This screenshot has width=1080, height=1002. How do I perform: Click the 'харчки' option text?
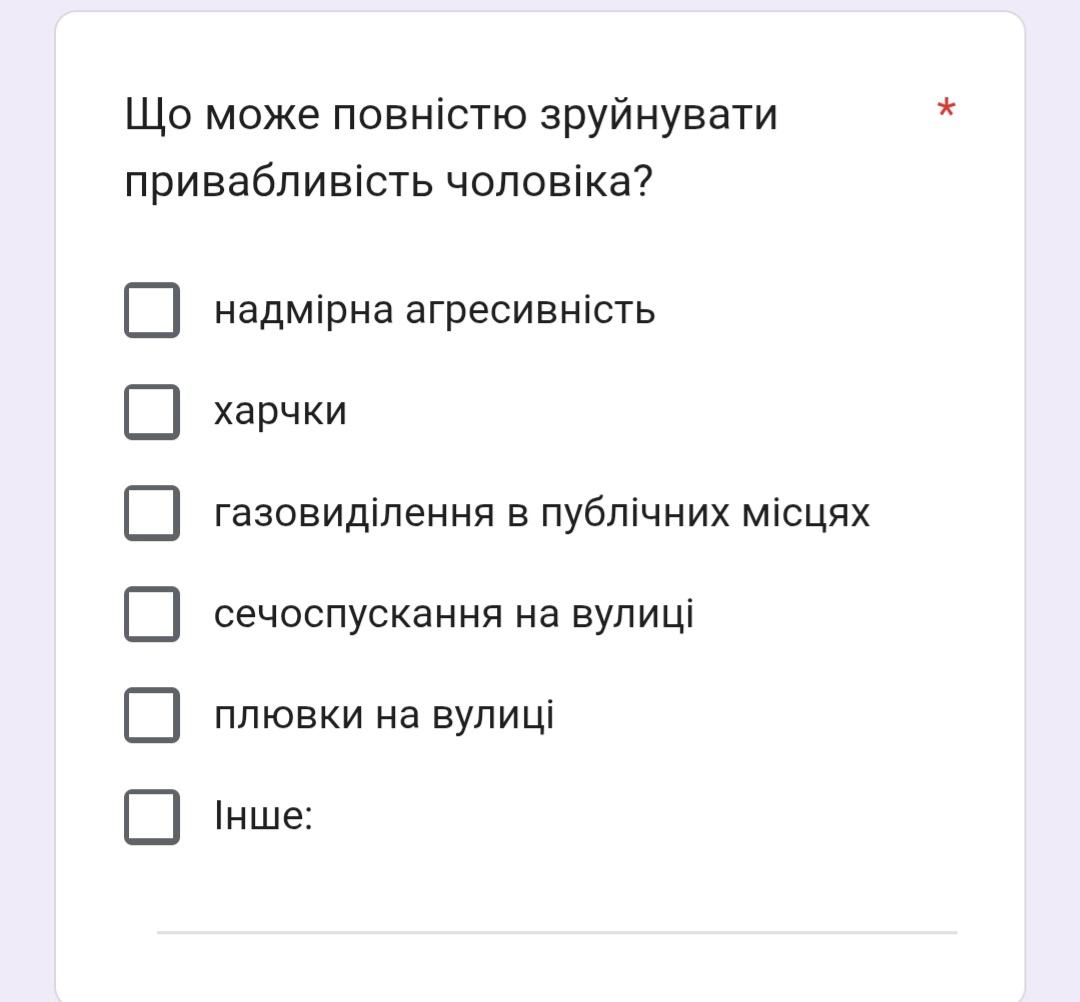coord(280,411)
